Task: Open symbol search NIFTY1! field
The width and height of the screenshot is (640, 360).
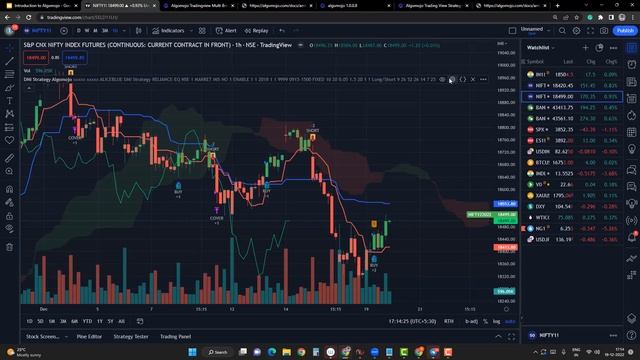Action: (38, 31)
